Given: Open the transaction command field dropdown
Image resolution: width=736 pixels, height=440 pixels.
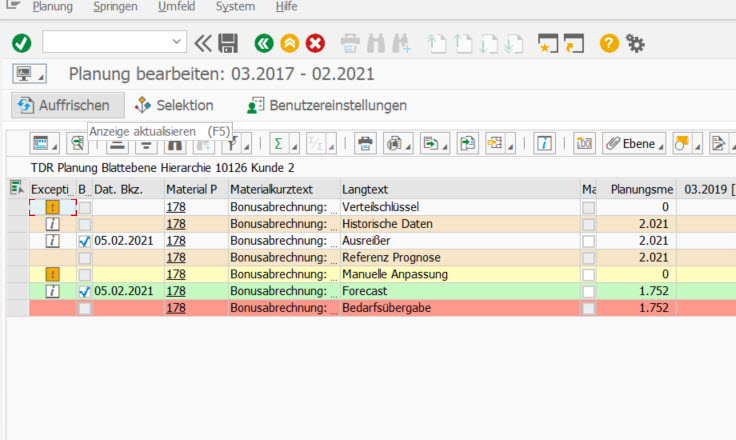Looking at the screenshot, I should (178, 42).
